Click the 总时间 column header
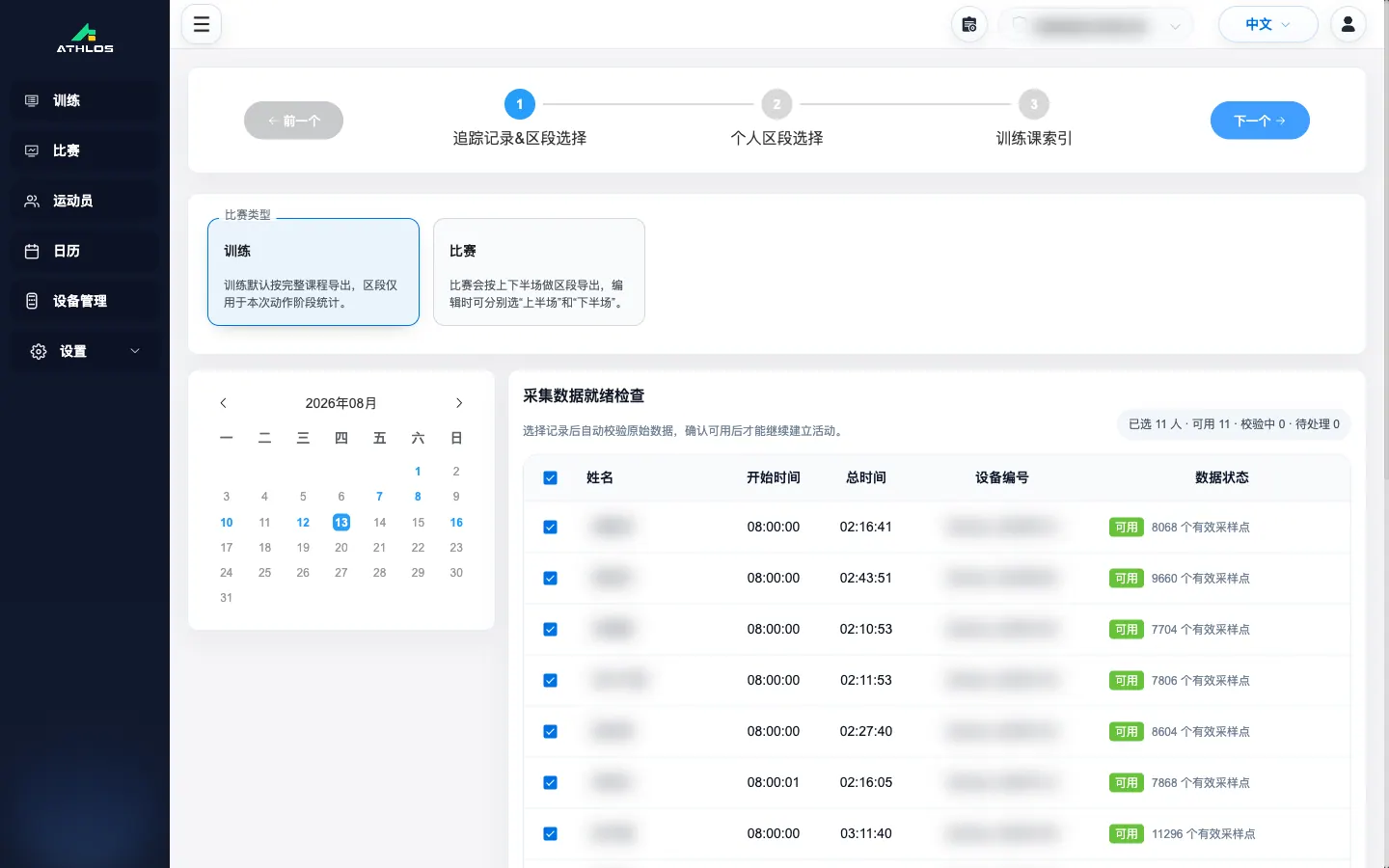This screenshot has height=868, width=1389. (866, 477)
